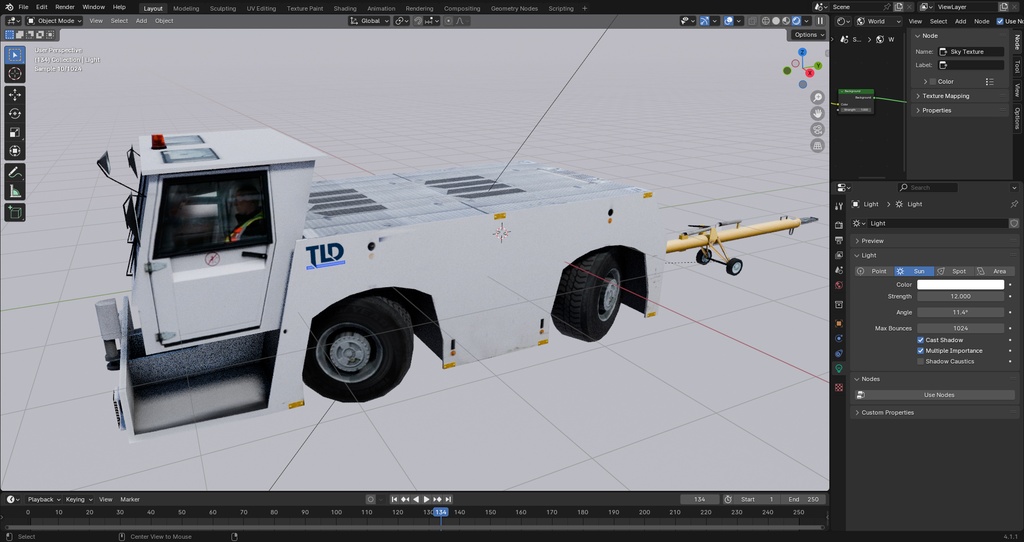1024x542 pixels.
Task: Click the light Color swatch
Action: (960, 285)
